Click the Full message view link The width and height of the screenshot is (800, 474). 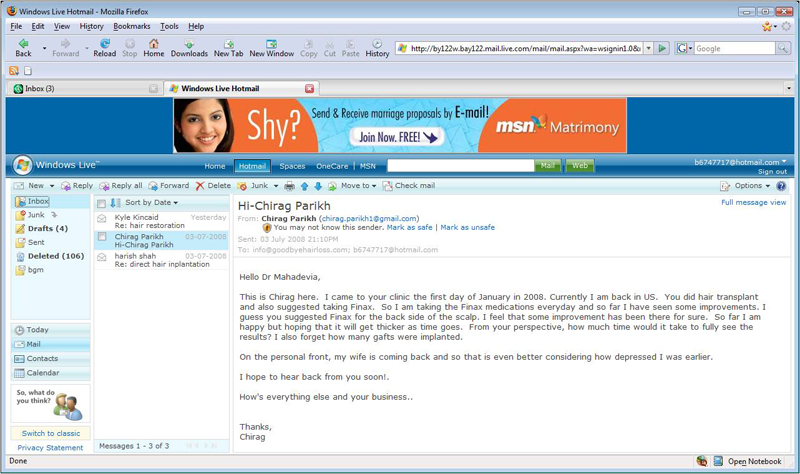(x=753, y=203)
